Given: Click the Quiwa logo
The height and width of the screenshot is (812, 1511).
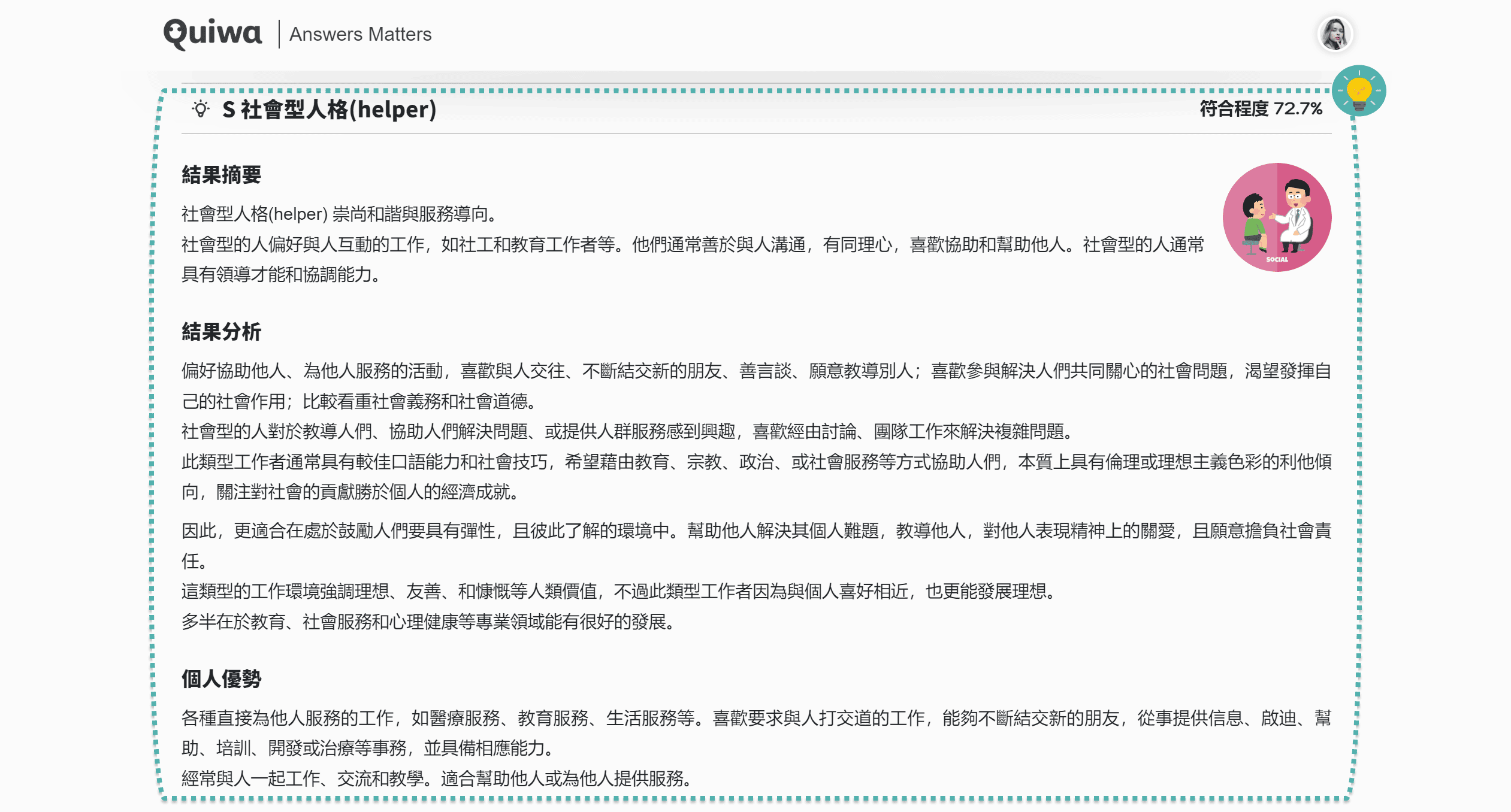Looking at the screenshot, I should (213, 34).
